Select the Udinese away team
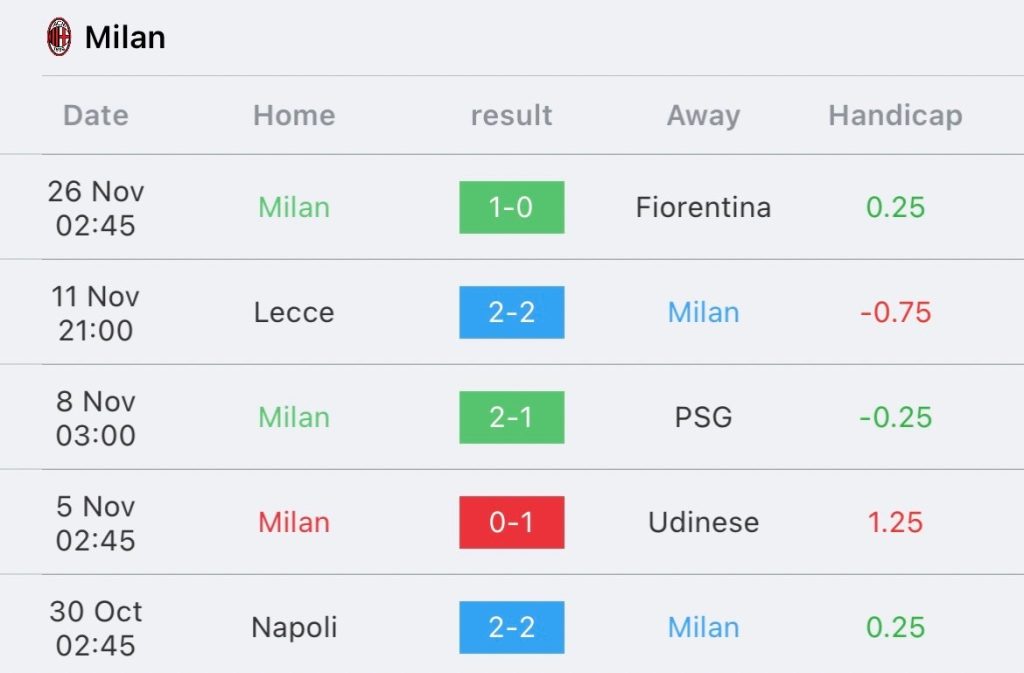1024x673 pixels. (x=703, y=523)
